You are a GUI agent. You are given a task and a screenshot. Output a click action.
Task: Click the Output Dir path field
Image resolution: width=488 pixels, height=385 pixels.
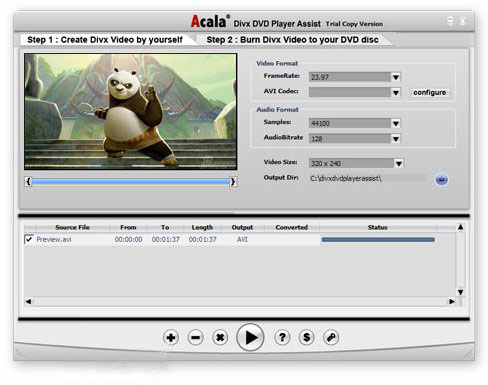367,179
